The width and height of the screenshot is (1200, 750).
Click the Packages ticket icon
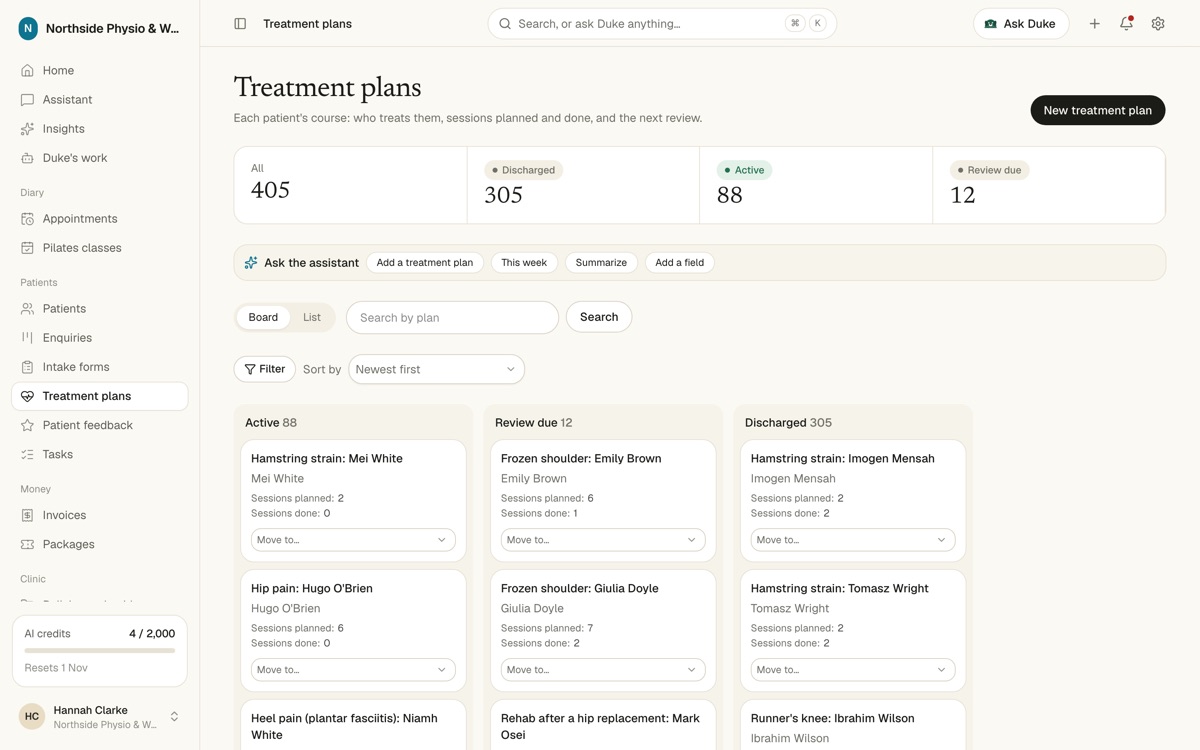click(27, 544)
